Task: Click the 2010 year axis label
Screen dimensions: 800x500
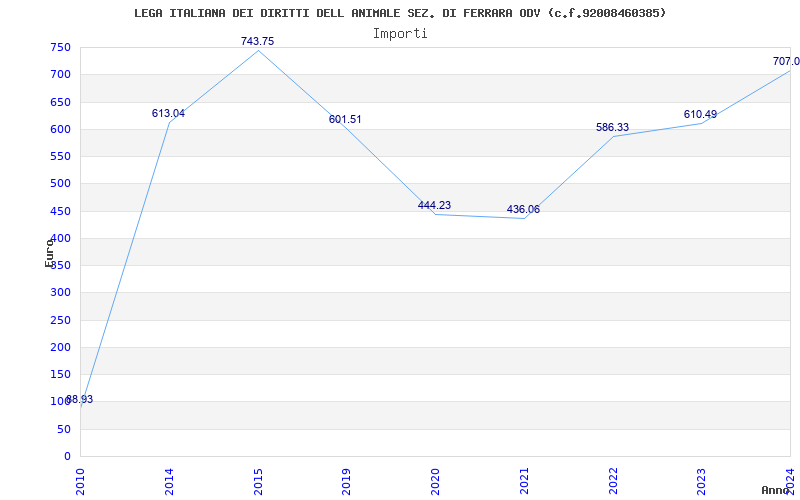Action: click(80, 482)
